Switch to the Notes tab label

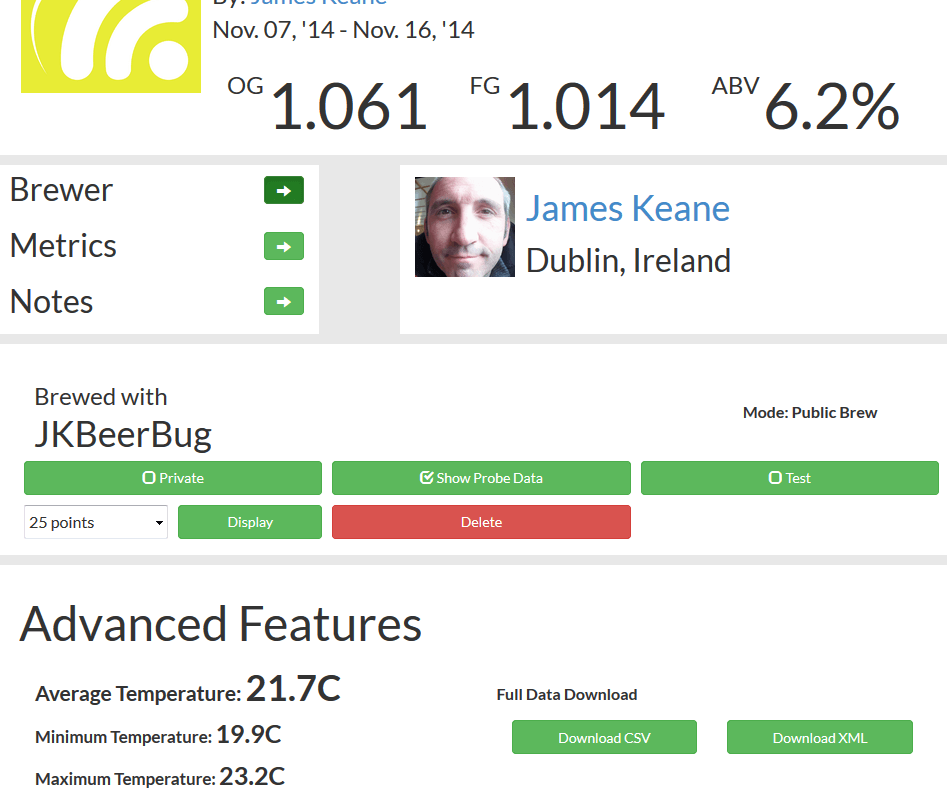click(51, 301)
